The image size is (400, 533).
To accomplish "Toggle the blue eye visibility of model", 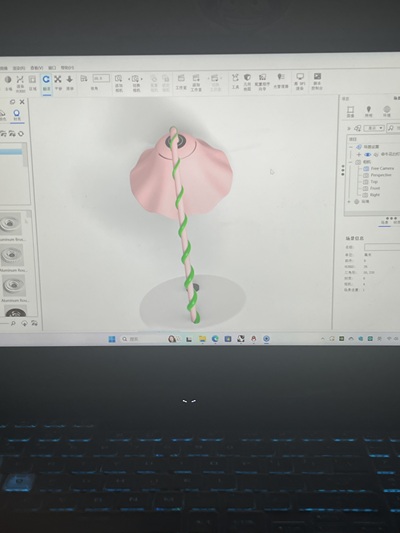I will click(368, 154).
